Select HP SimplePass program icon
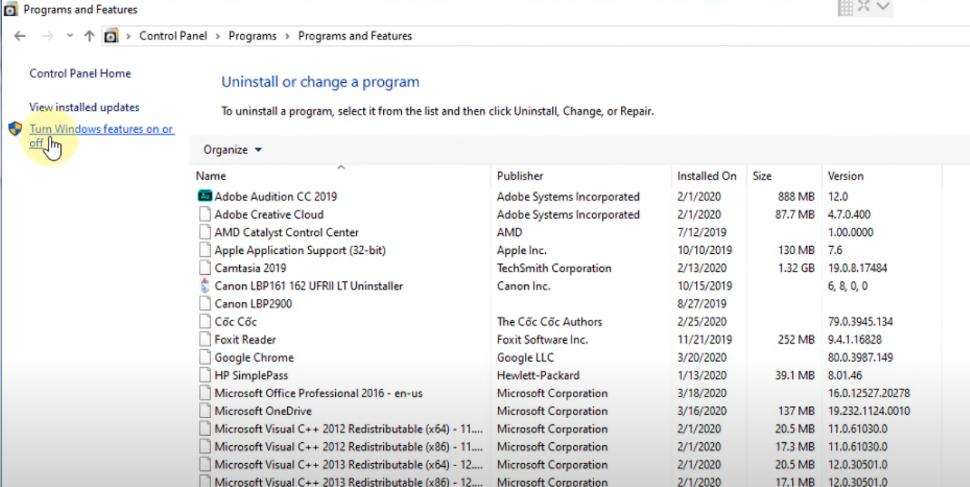The image size is (970, 487). click(x=205, y=376)
